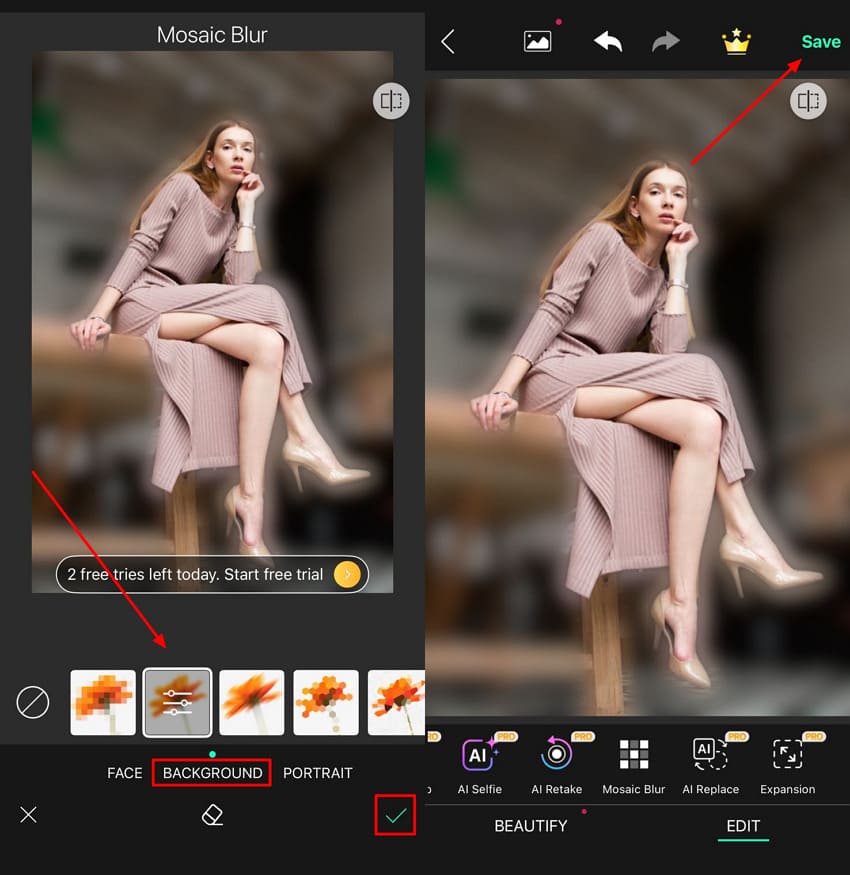The width and height of the screenshot is (850, 875).
Task: Disable blur with the no-effect option
Action: (32, 702)
